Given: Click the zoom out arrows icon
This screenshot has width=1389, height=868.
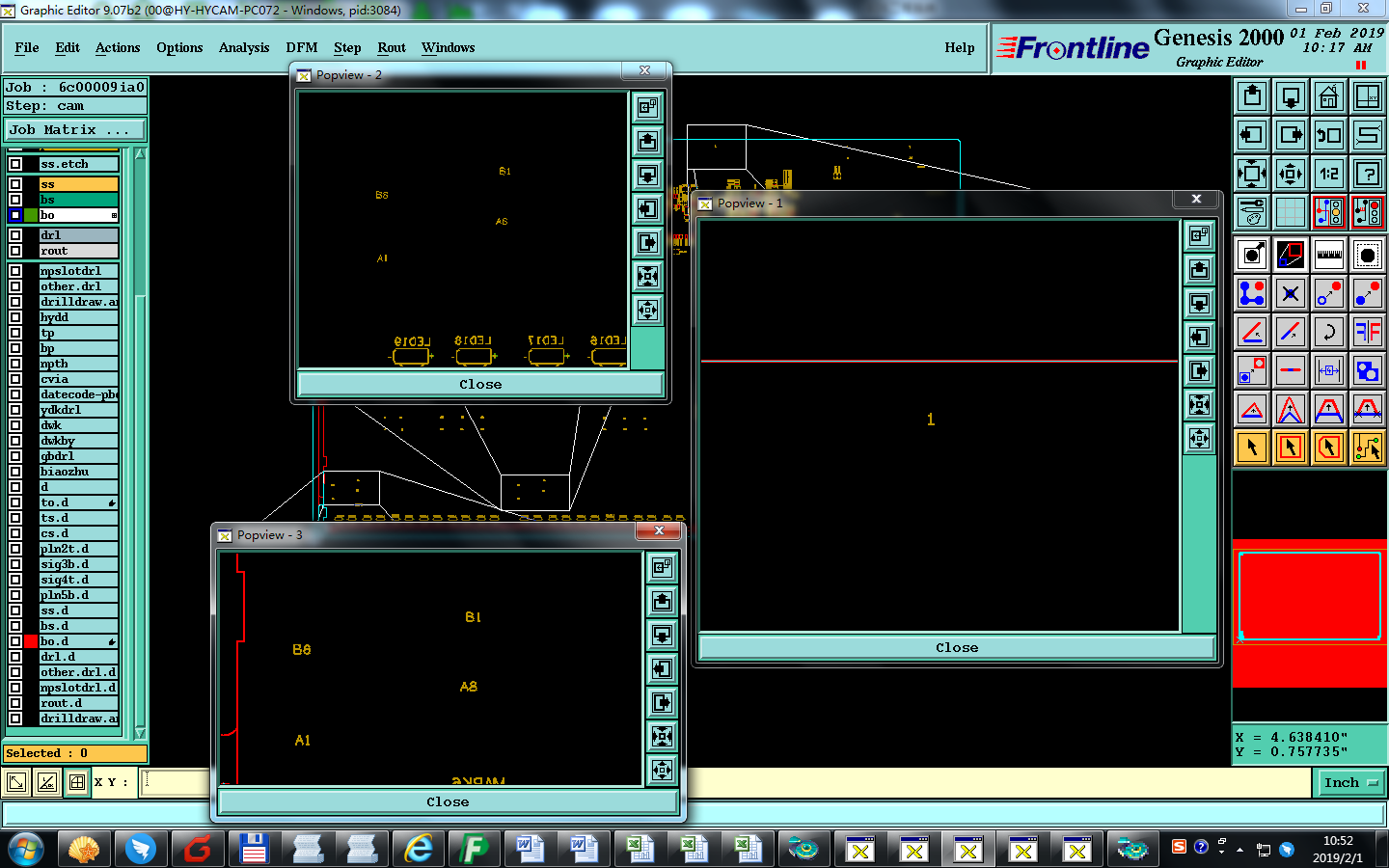Looking at the screenshot, I should coord(1291,174).
